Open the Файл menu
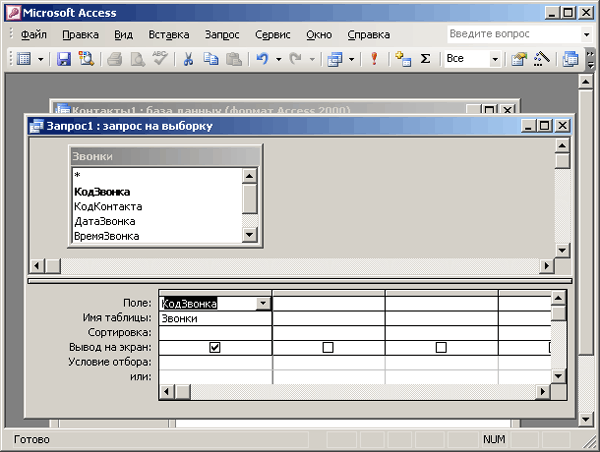Image resolution: width=600 pixels, height=452 pixels. pos(34,34)
